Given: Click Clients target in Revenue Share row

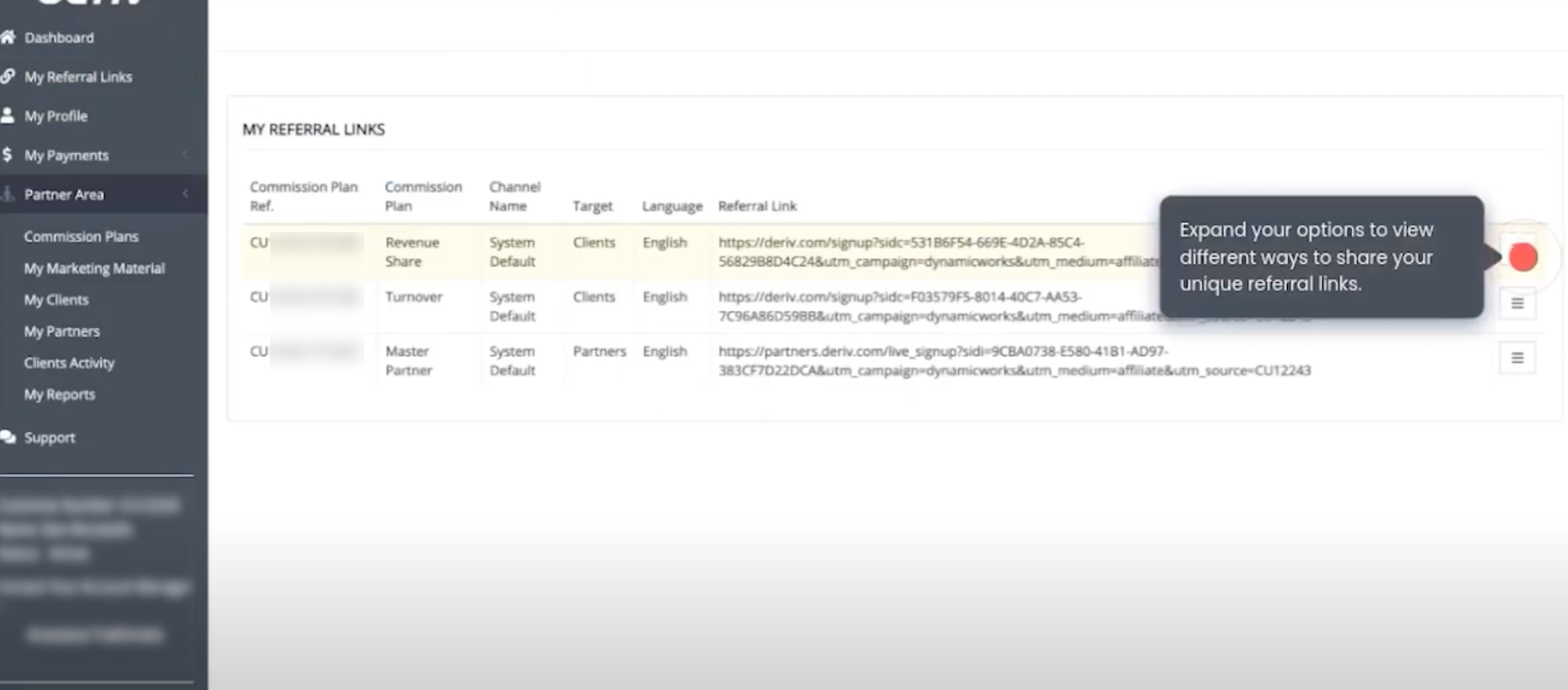Looking at the screenshot, I should (x=594, y=242).
